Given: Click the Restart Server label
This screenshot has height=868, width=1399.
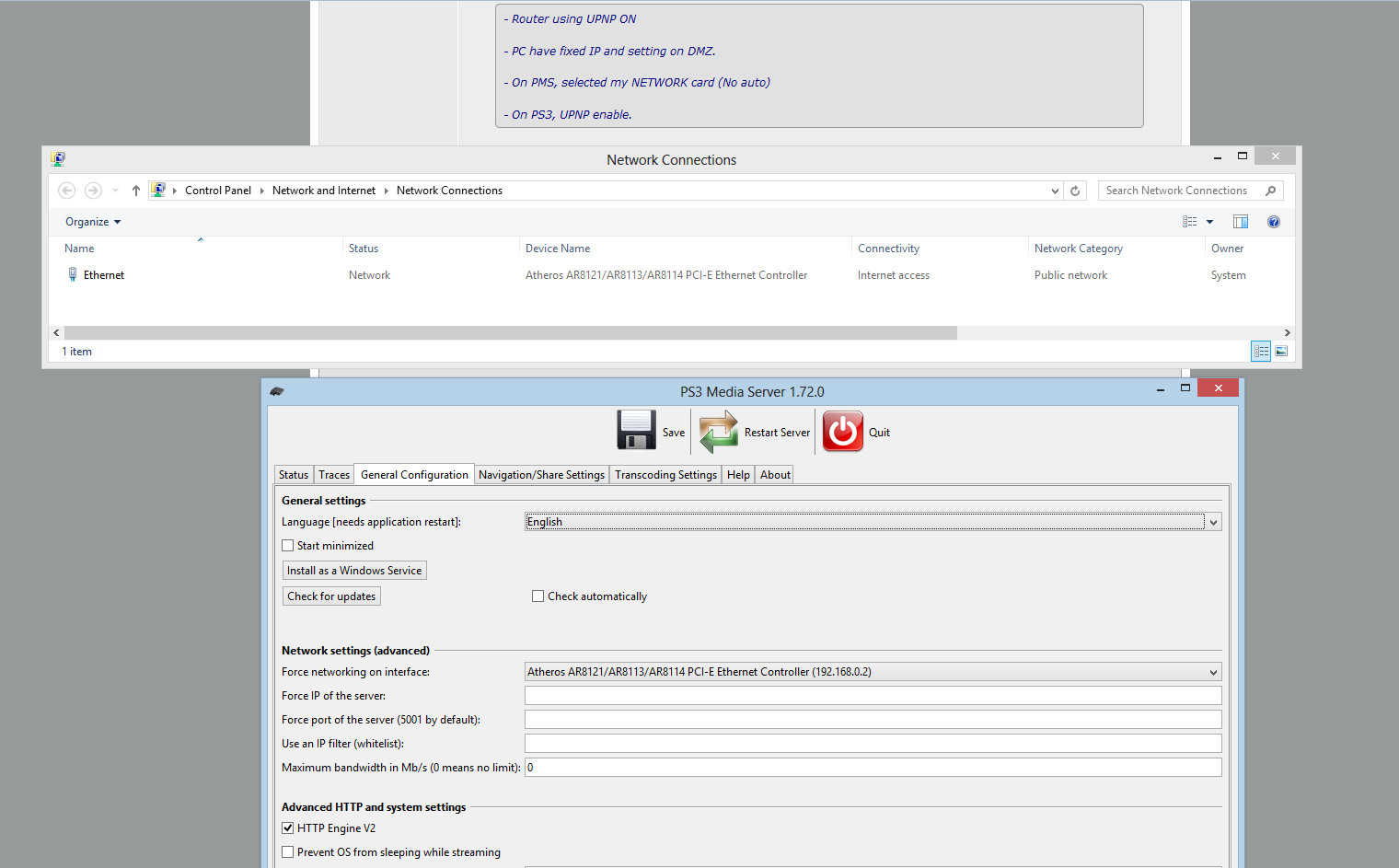Looking at the screenshot, I should coord(777,433).
